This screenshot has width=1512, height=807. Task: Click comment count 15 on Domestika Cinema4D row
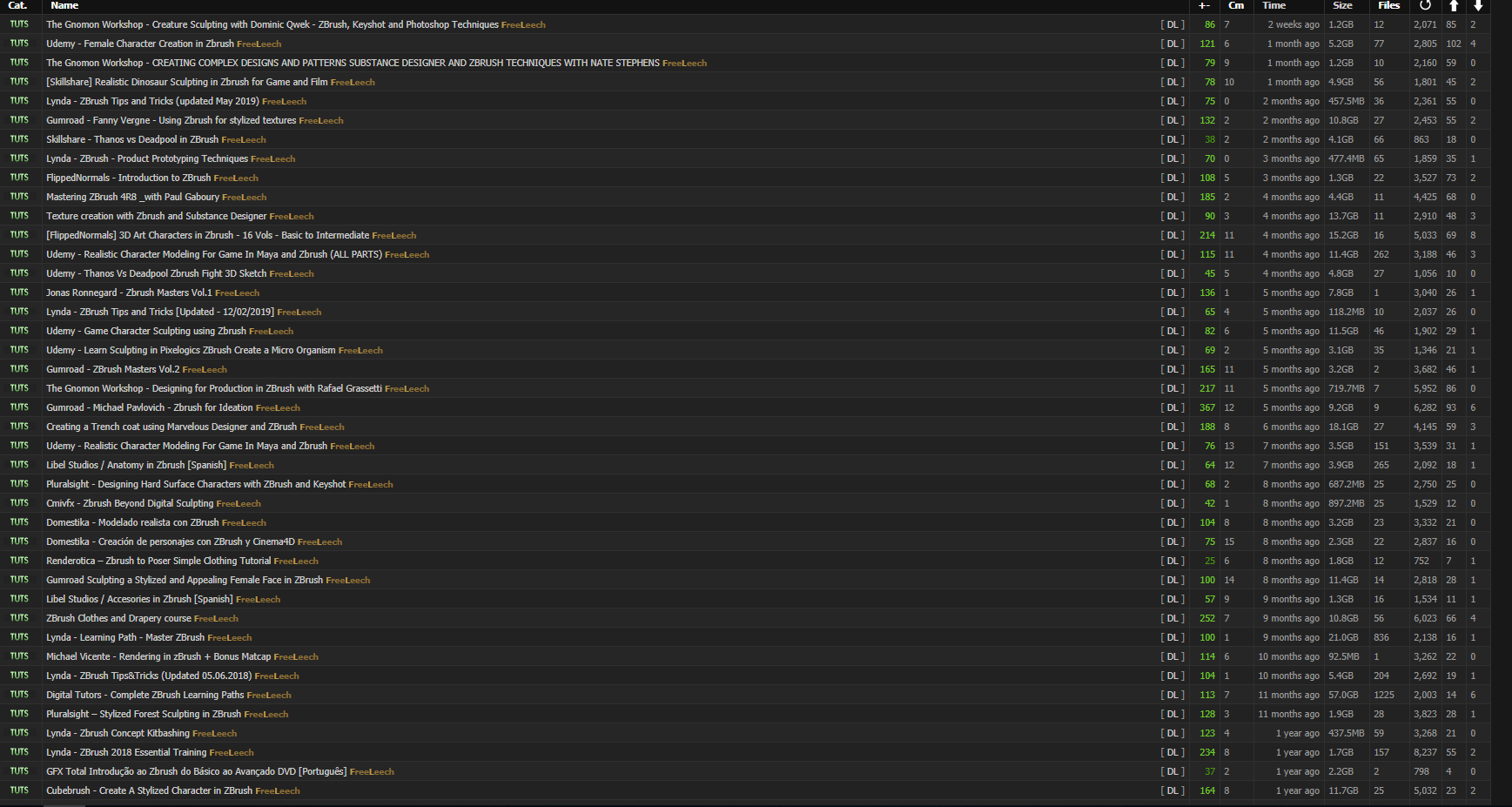pyautogui.click(x=1229, y=541)
